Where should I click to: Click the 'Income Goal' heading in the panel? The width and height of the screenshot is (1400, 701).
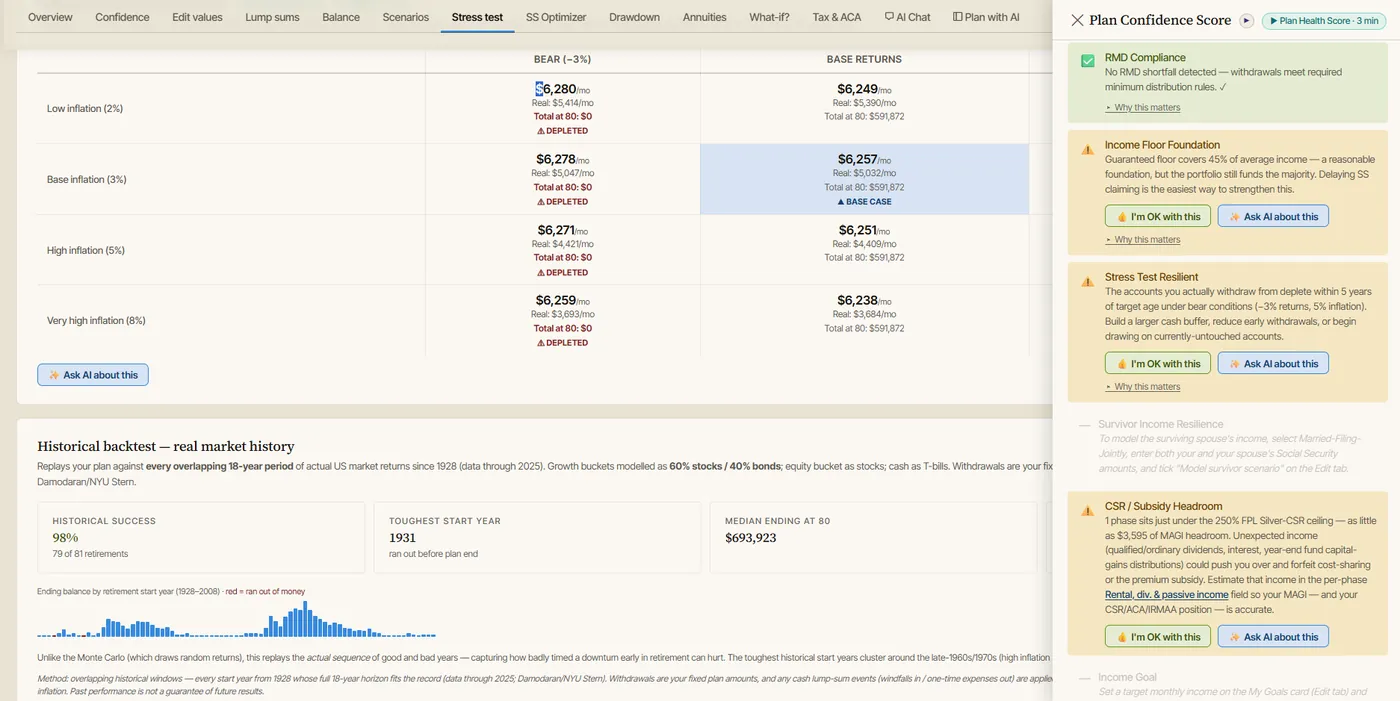coord(1127,677)
